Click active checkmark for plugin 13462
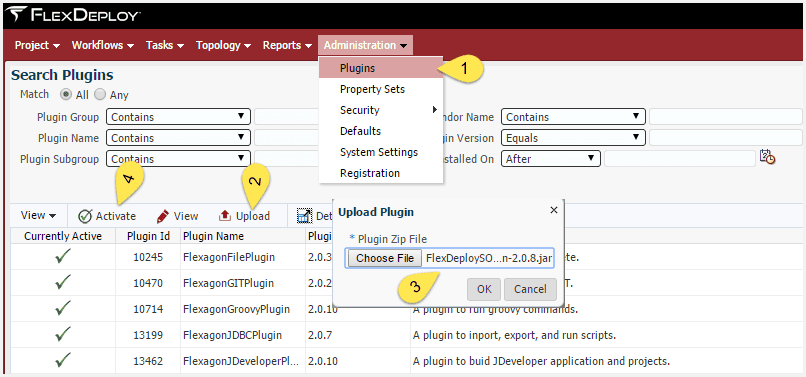This screenshot has height=377, width=806. click(x=63, y=360)
